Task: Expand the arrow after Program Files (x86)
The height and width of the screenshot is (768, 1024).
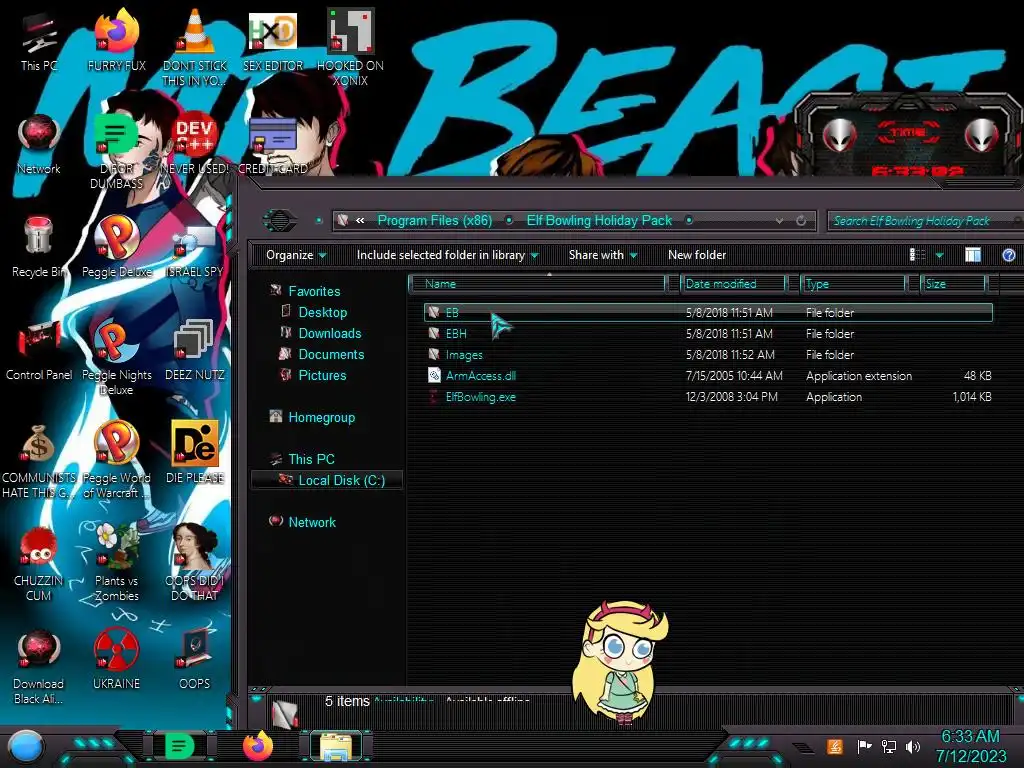Action: coord(509,221)
